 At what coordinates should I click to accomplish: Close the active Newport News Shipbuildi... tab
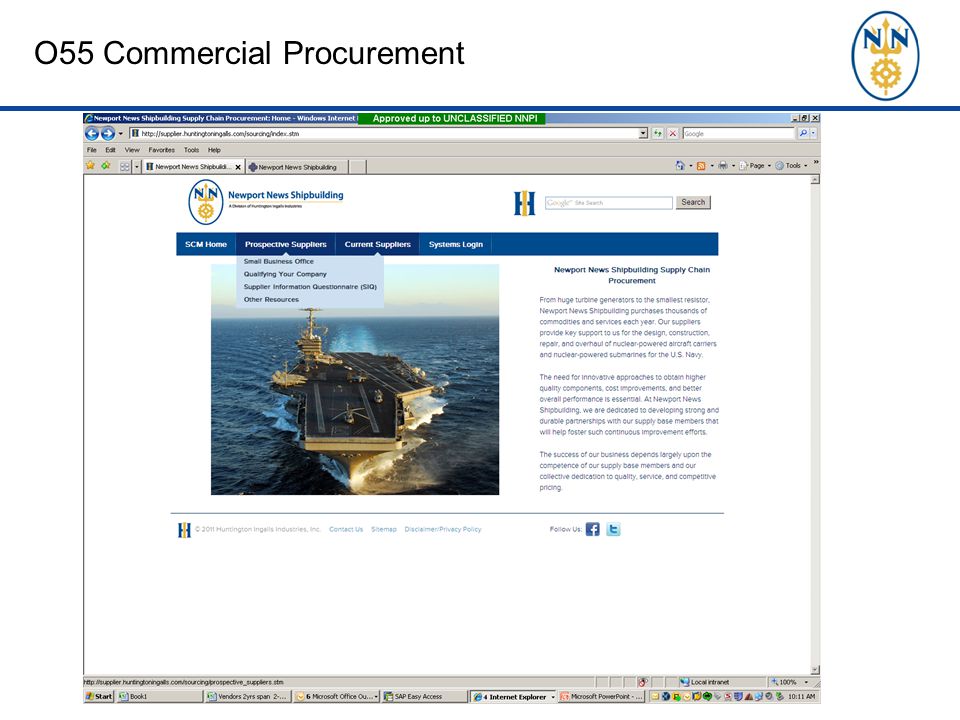click(x=238, y=167)
